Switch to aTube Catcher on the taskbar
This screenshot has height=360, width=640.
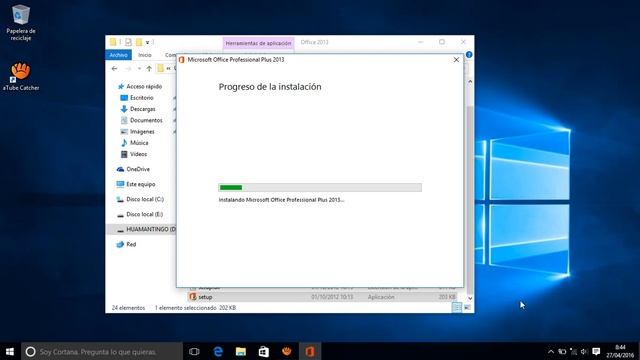287,351
